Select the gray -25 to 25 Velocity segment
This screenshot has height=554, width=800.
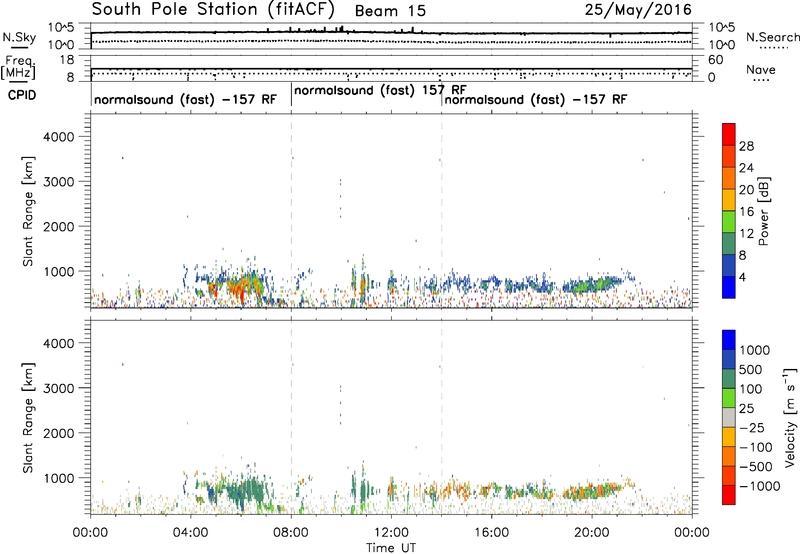pos(729,417)
